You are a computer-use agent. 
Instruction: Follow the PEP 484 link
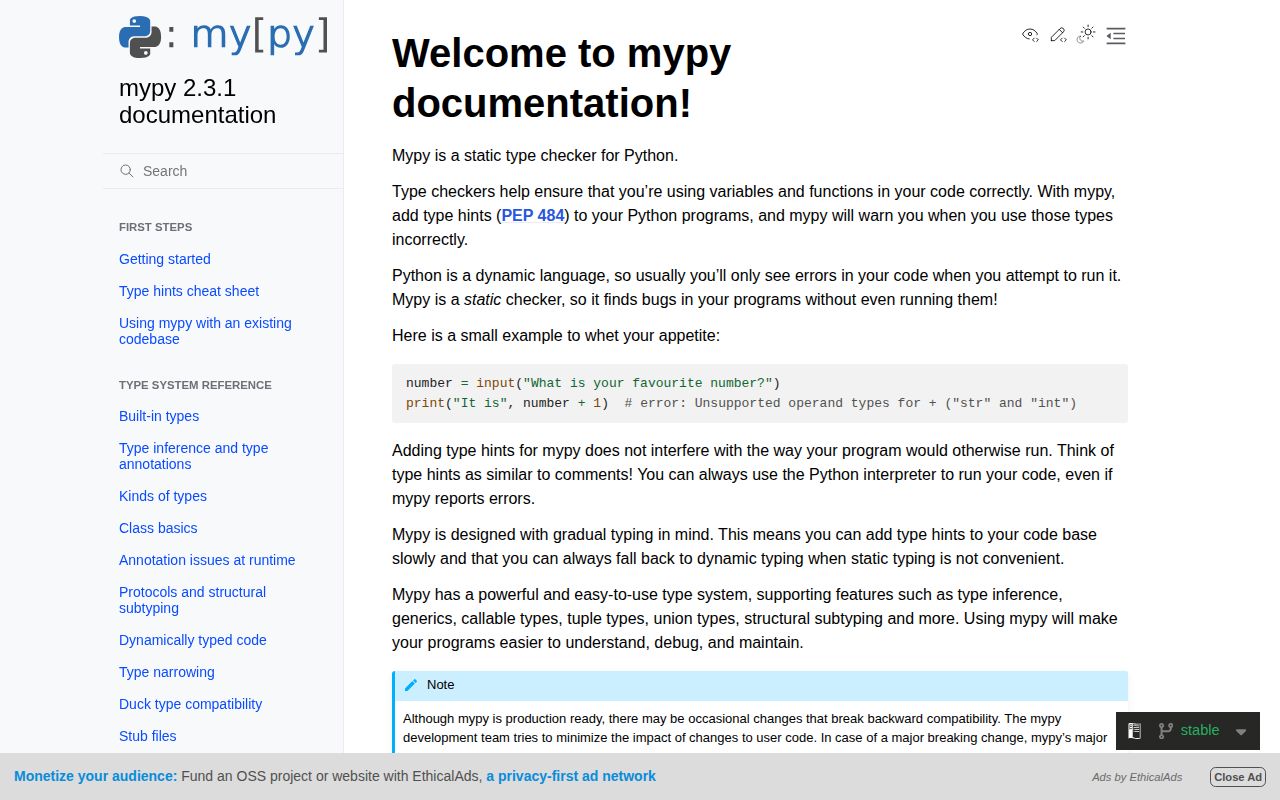533,215
